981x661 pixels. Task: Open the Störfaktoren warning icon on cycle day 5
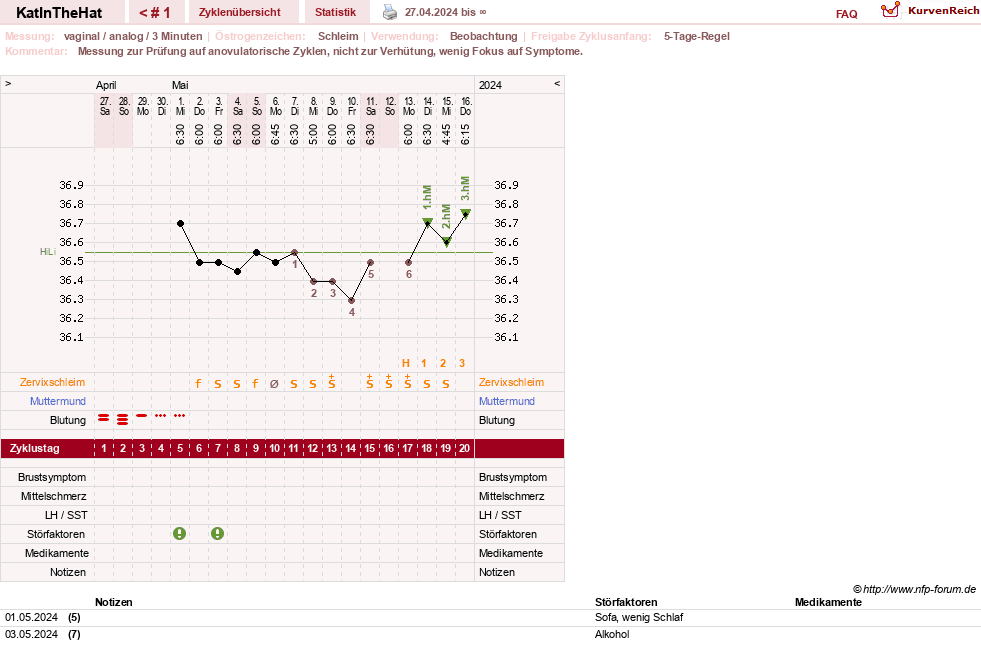[x=180, y=533]
